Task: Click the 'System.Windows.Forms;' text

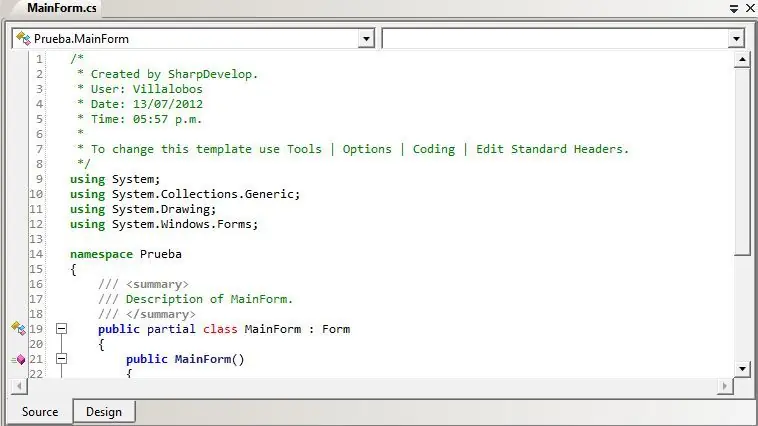Action: 185,224
